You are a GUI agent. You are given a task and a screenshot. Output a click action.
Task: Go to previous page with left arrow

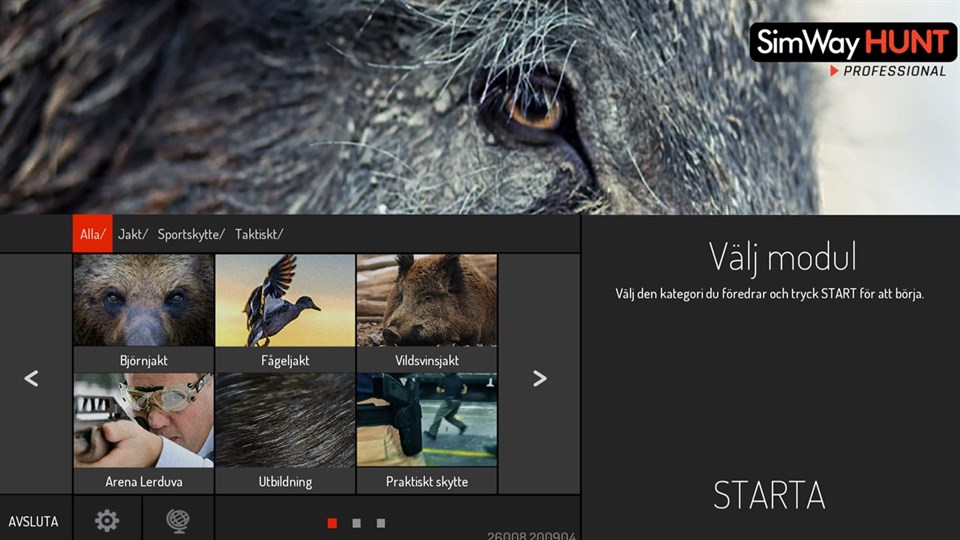pyautogui.click(x=31, y=378)
